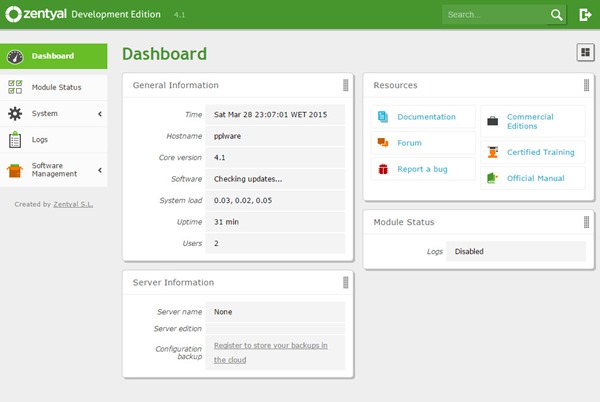The height and width of the screenshot is (402, 600).
Task: Follow the Zentyal S.L. link
Action: [x=73, y=204]
